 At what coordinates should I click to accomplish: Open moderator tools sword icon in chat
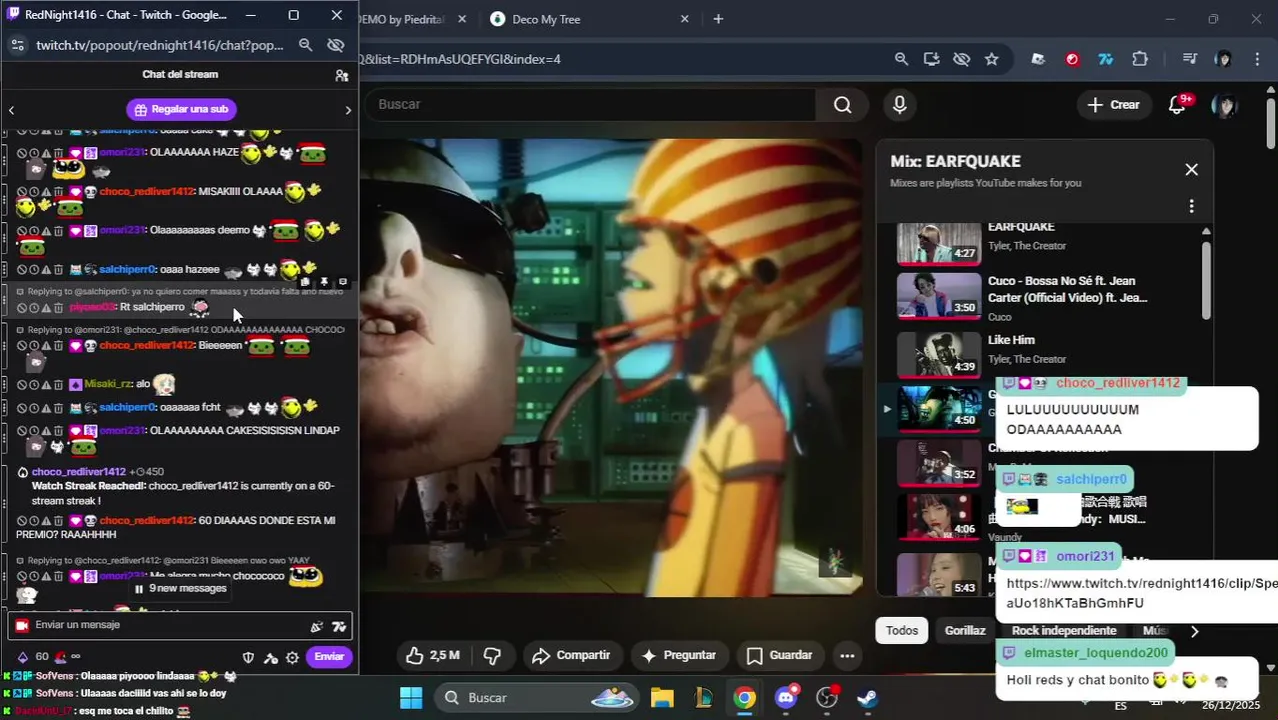[270, 657]
